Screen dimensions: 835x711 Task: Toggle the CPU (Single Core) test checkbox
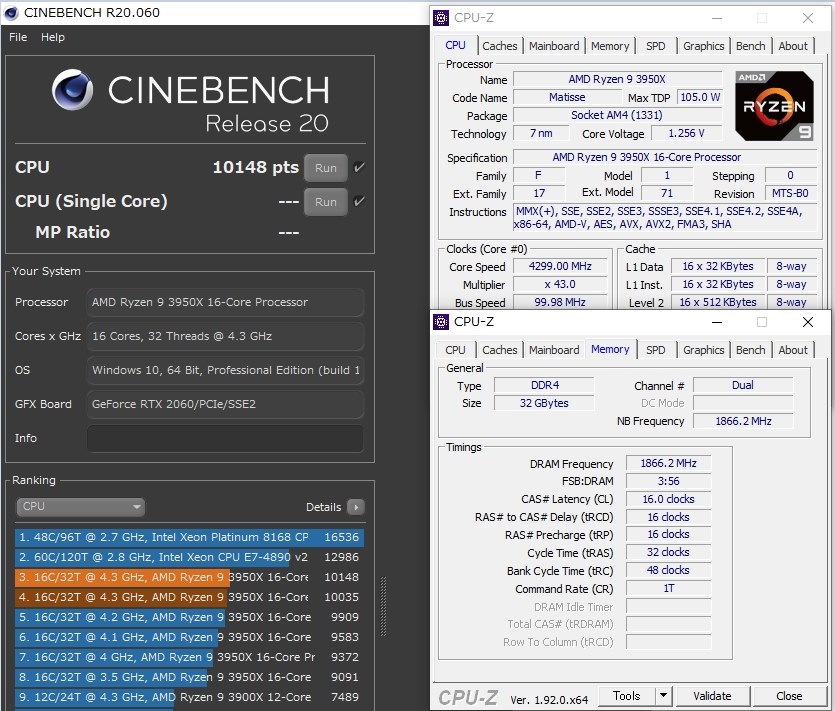click(359, 201)
